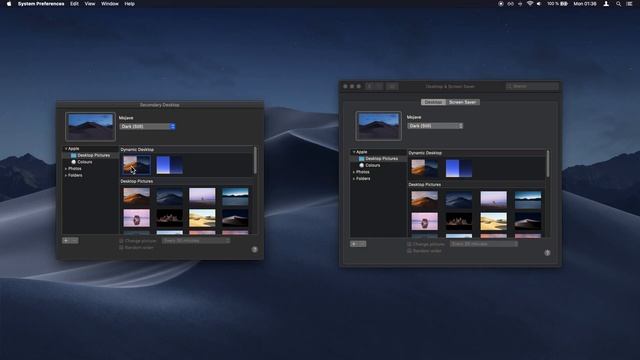The height and width of the screenshot is (360, 640).
Task: Expand Folders group in Secondary Desktop sidebar
Action: [x=66, y=175]
